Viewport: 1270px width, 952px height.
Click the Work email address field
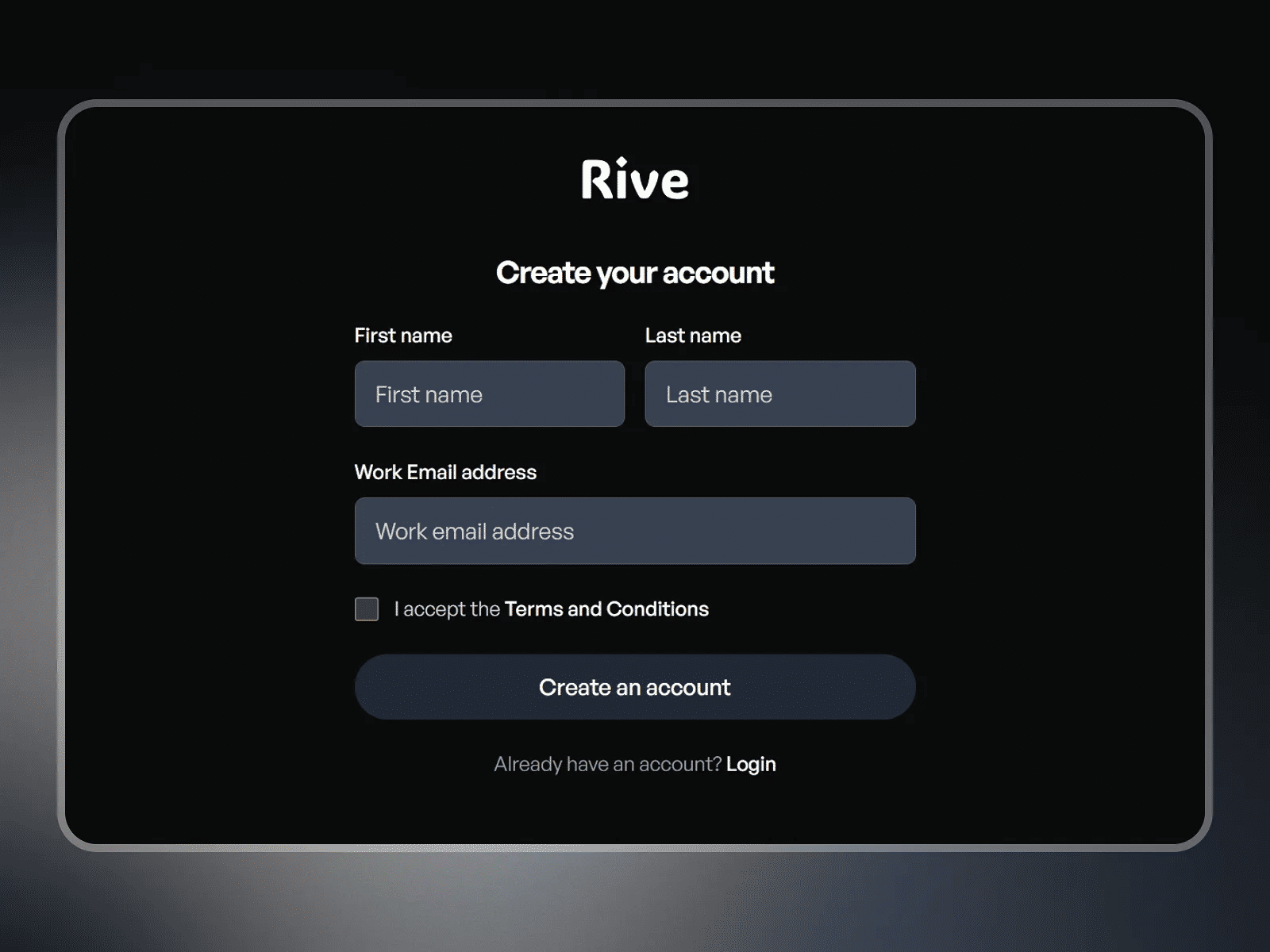tap(635, 531)
